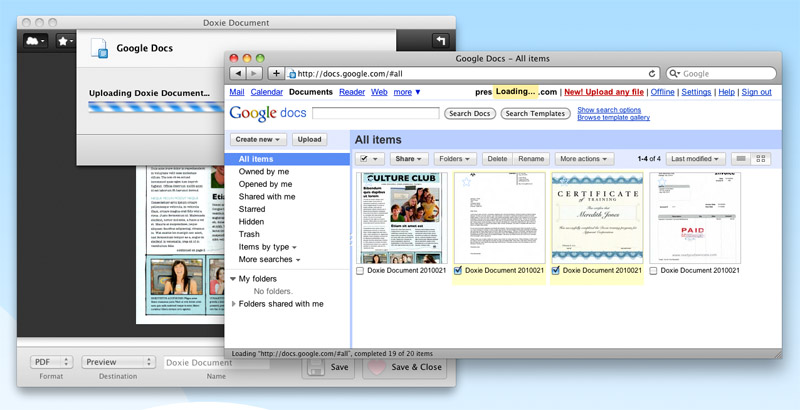Open the More actions dropdown
The image size is (800, 410).
point(584,159)
